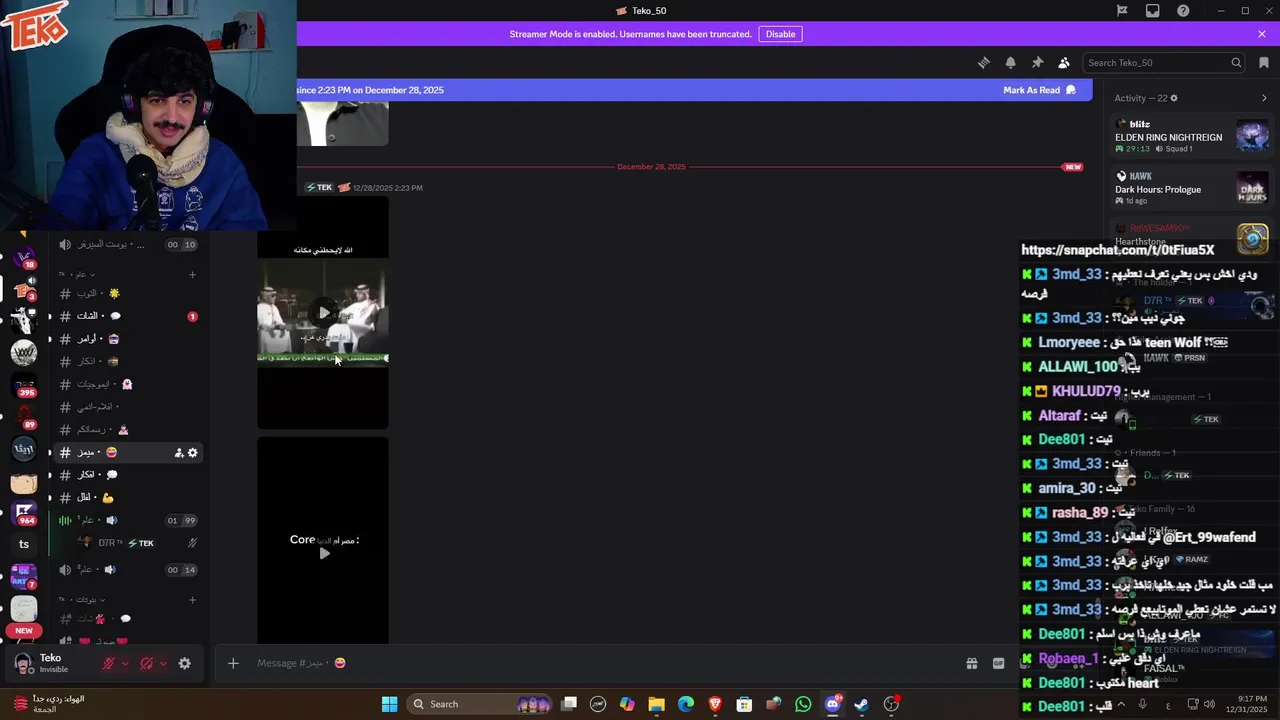Show pinned messages pin icon
The image size is (1280, 720).
coord(1037,62)
